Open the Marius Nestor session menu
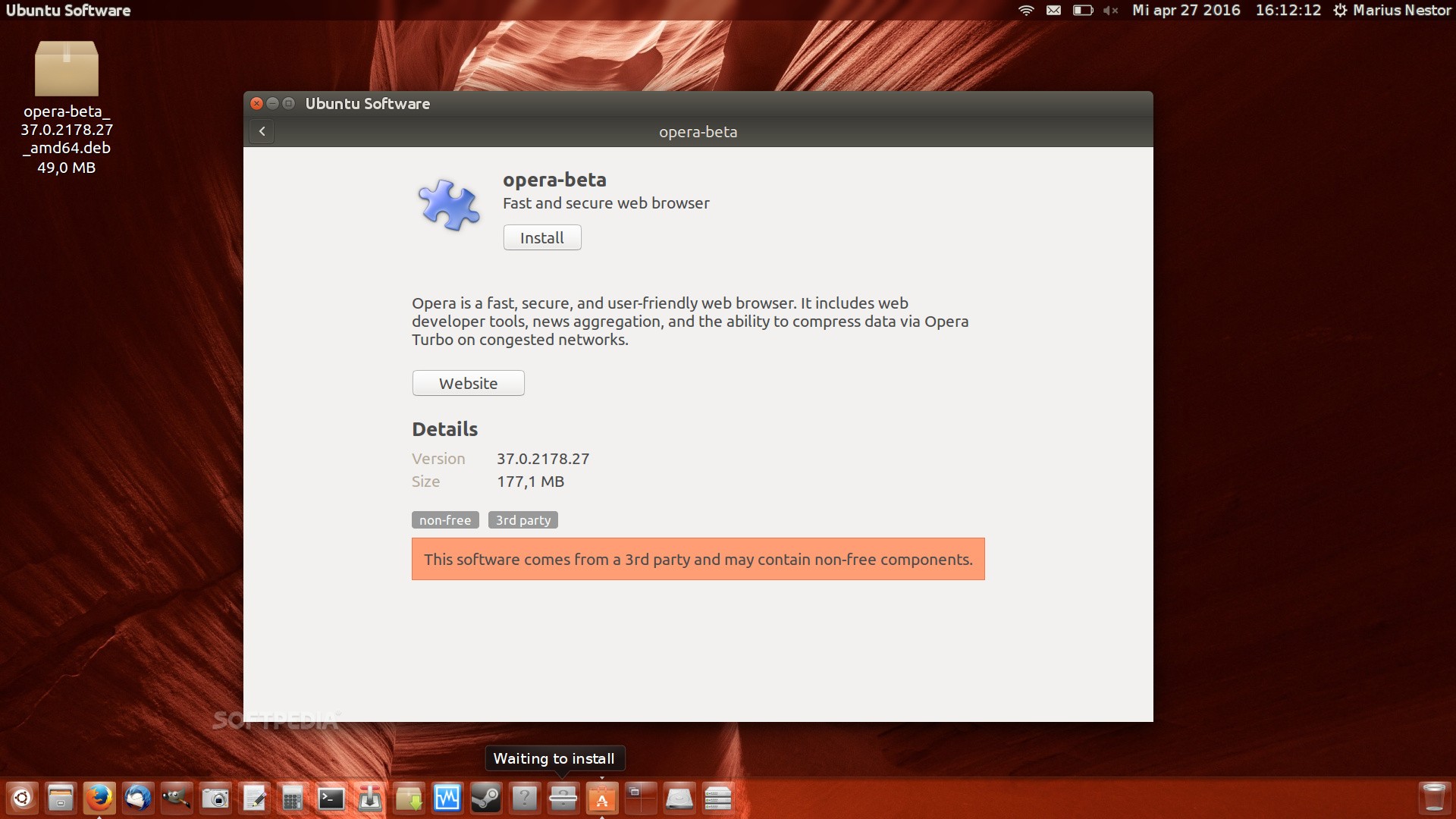The image size is (1456, 819). pyautogui.click(x=1392, y=10)
